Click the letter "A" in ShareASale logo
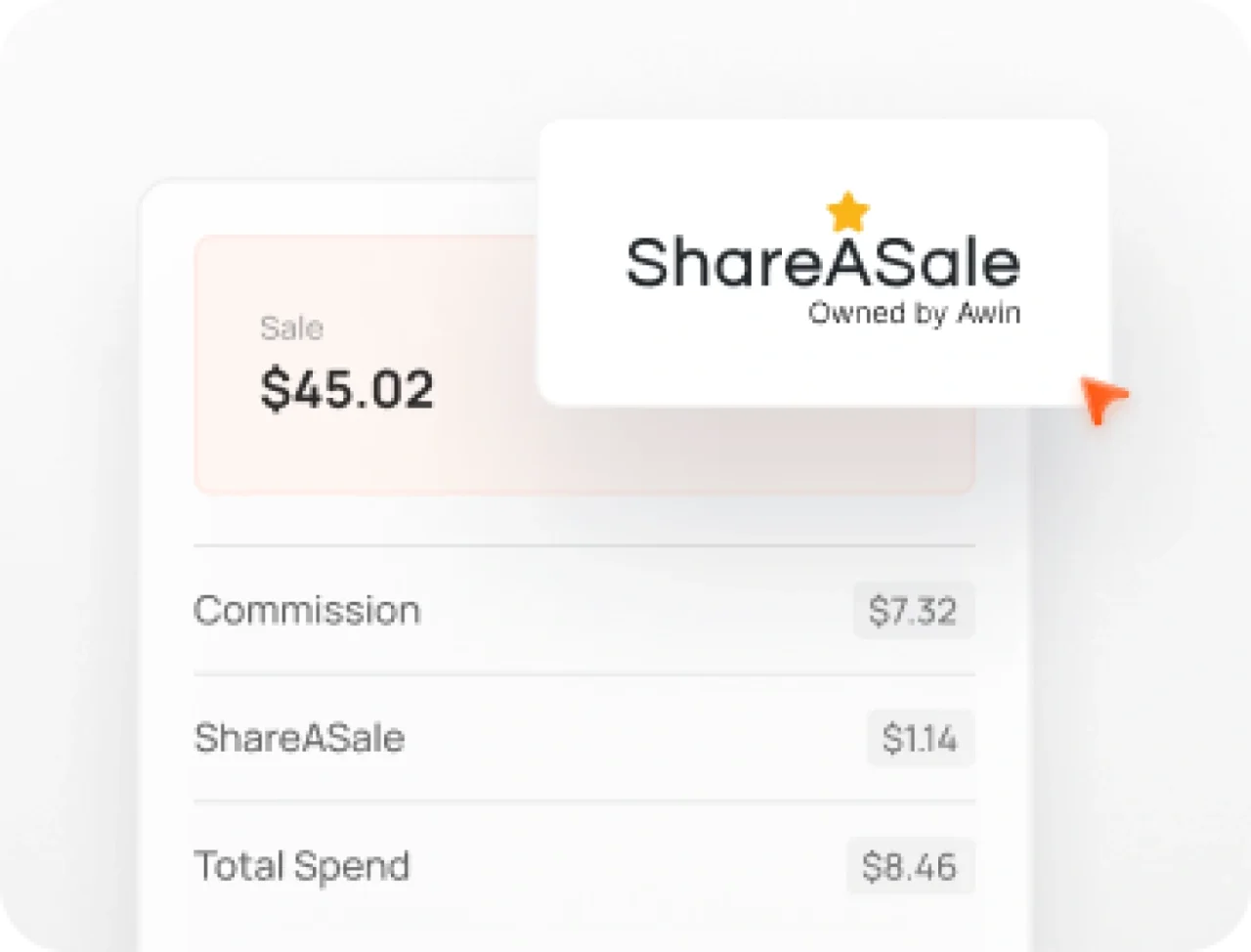Screen dimensions: 1251x952 827,262
